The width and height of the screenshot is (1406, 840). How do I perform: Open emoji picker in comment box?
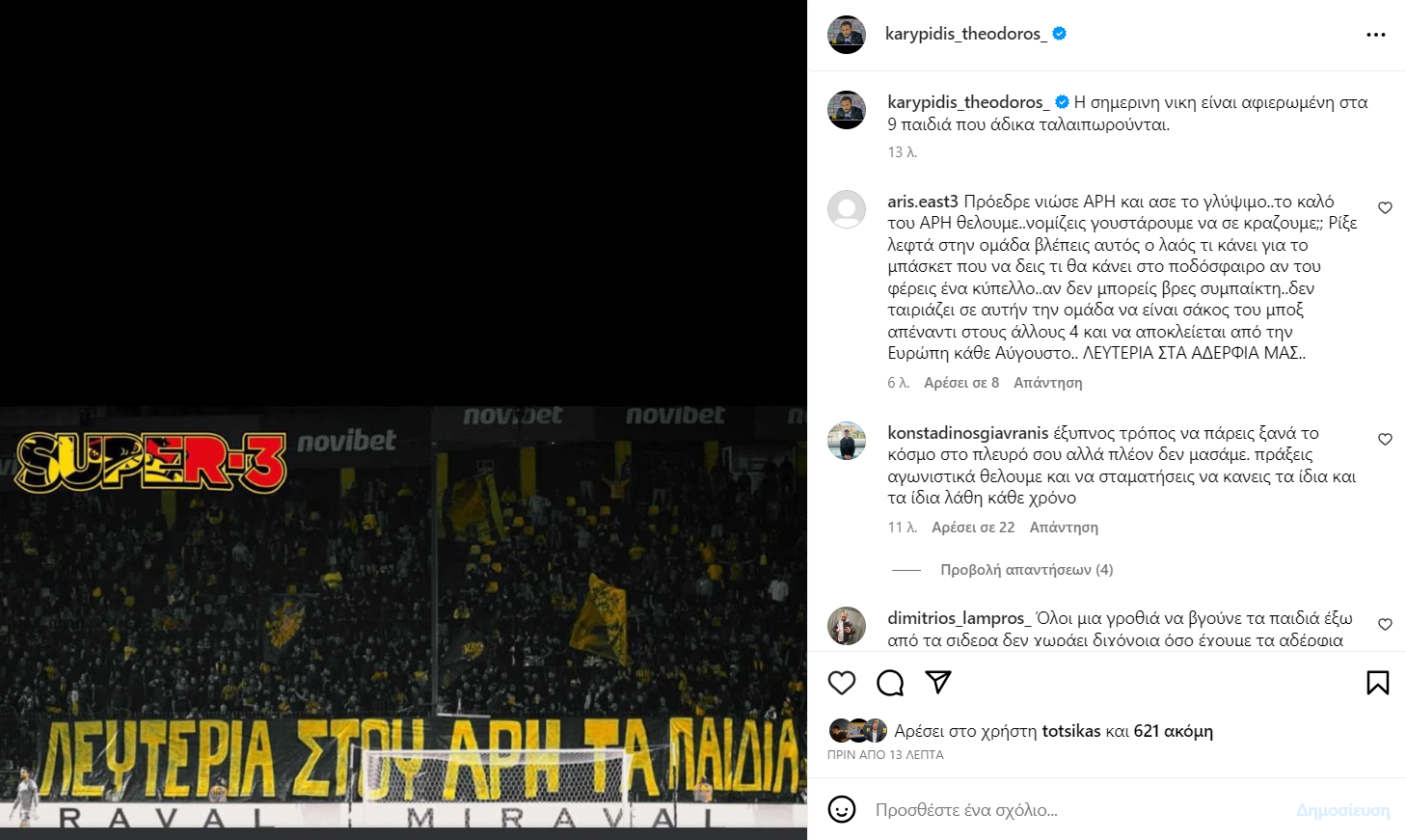click(842, 809)
